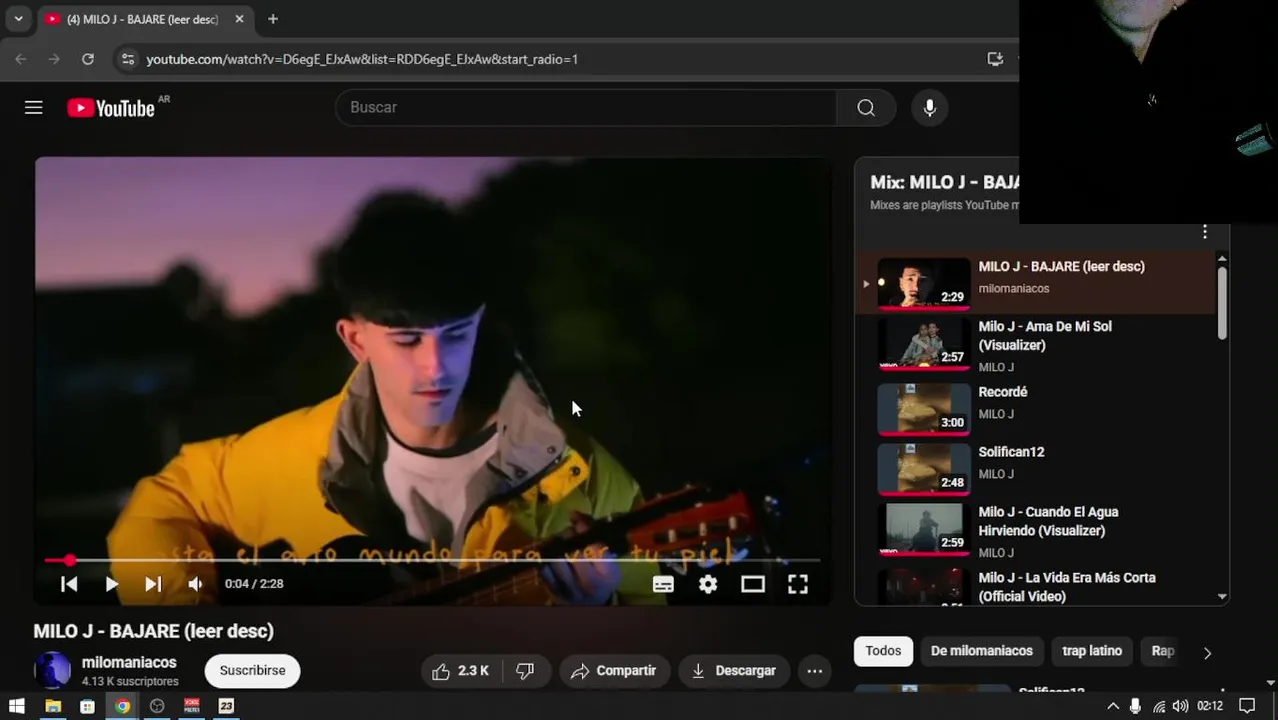Click the search magnifier button
The height and width of the screenshot is (720, 1278).
[866, 107]
